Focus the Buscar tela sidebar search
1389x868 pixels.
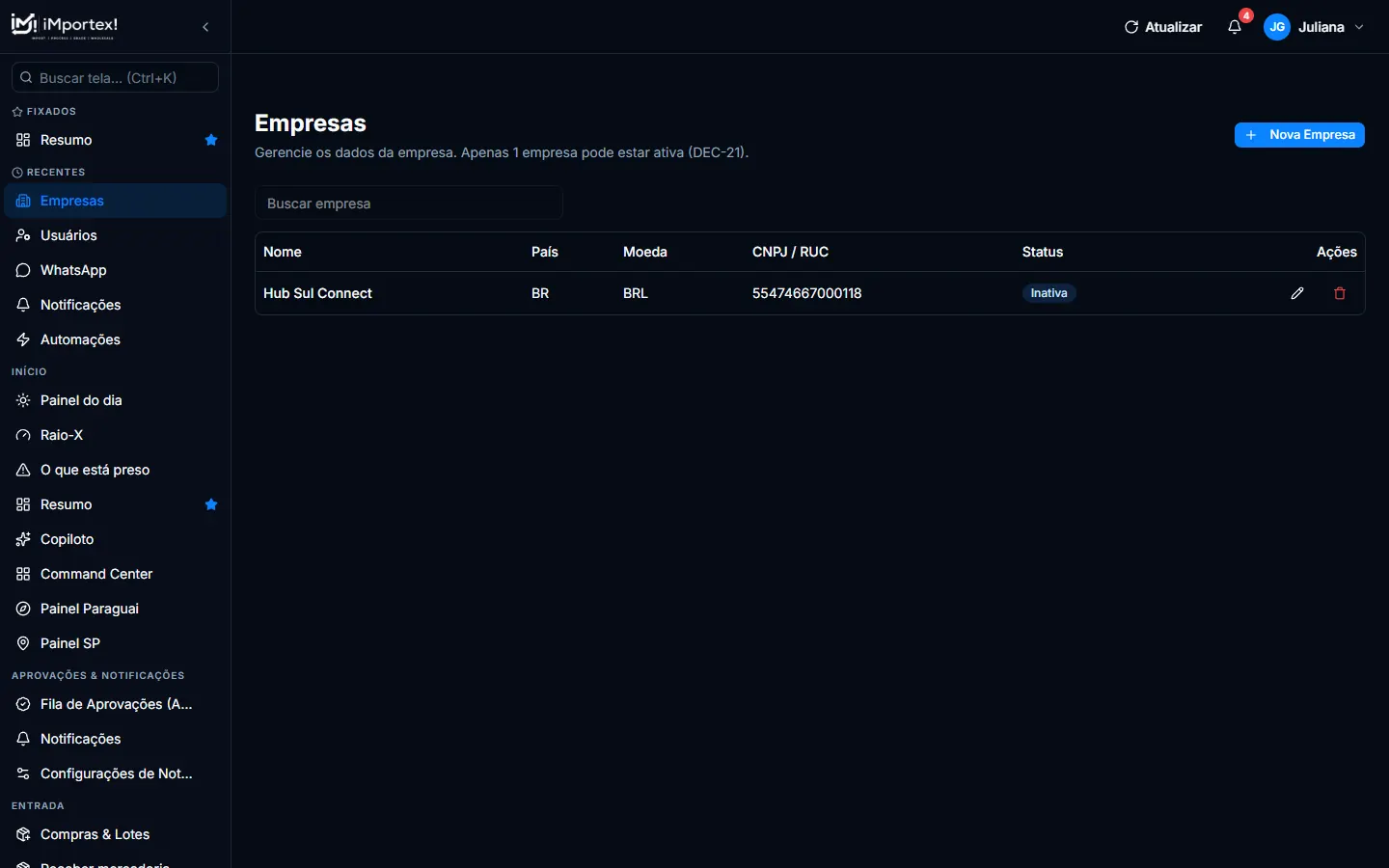coord(115,77)
